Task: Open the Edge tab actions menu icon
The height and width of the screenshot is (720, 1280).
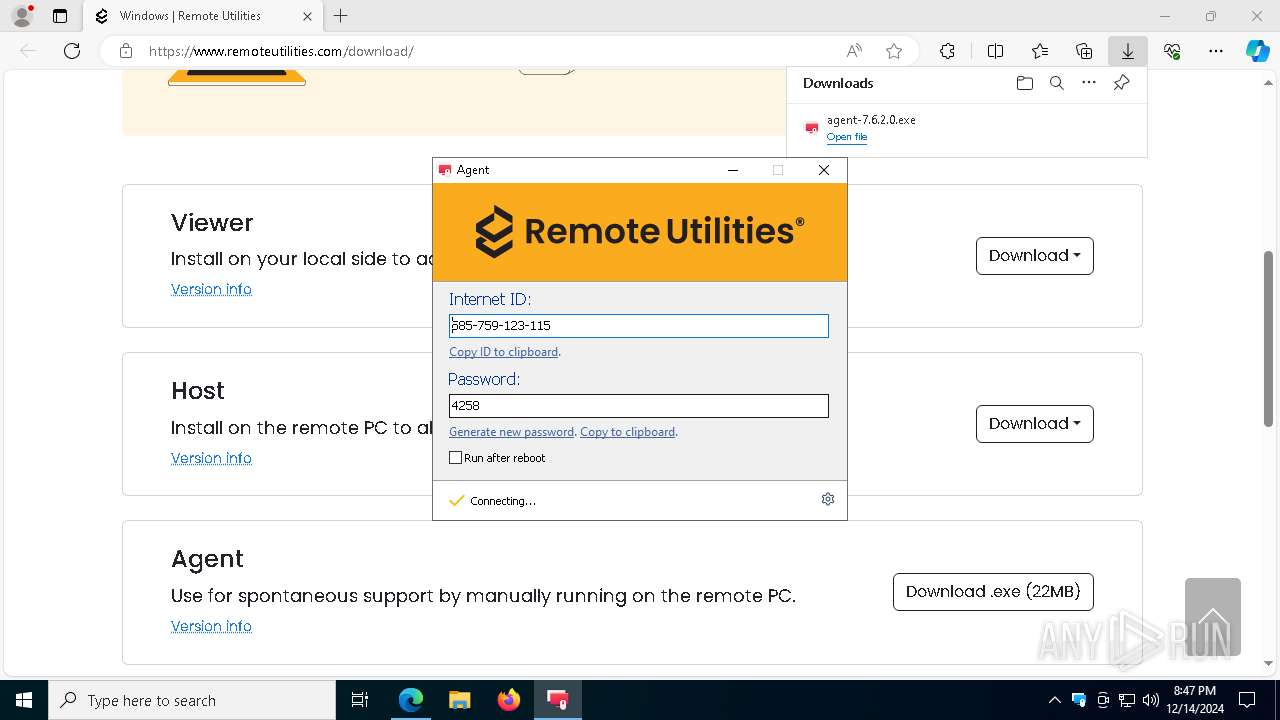Action: 60,16
